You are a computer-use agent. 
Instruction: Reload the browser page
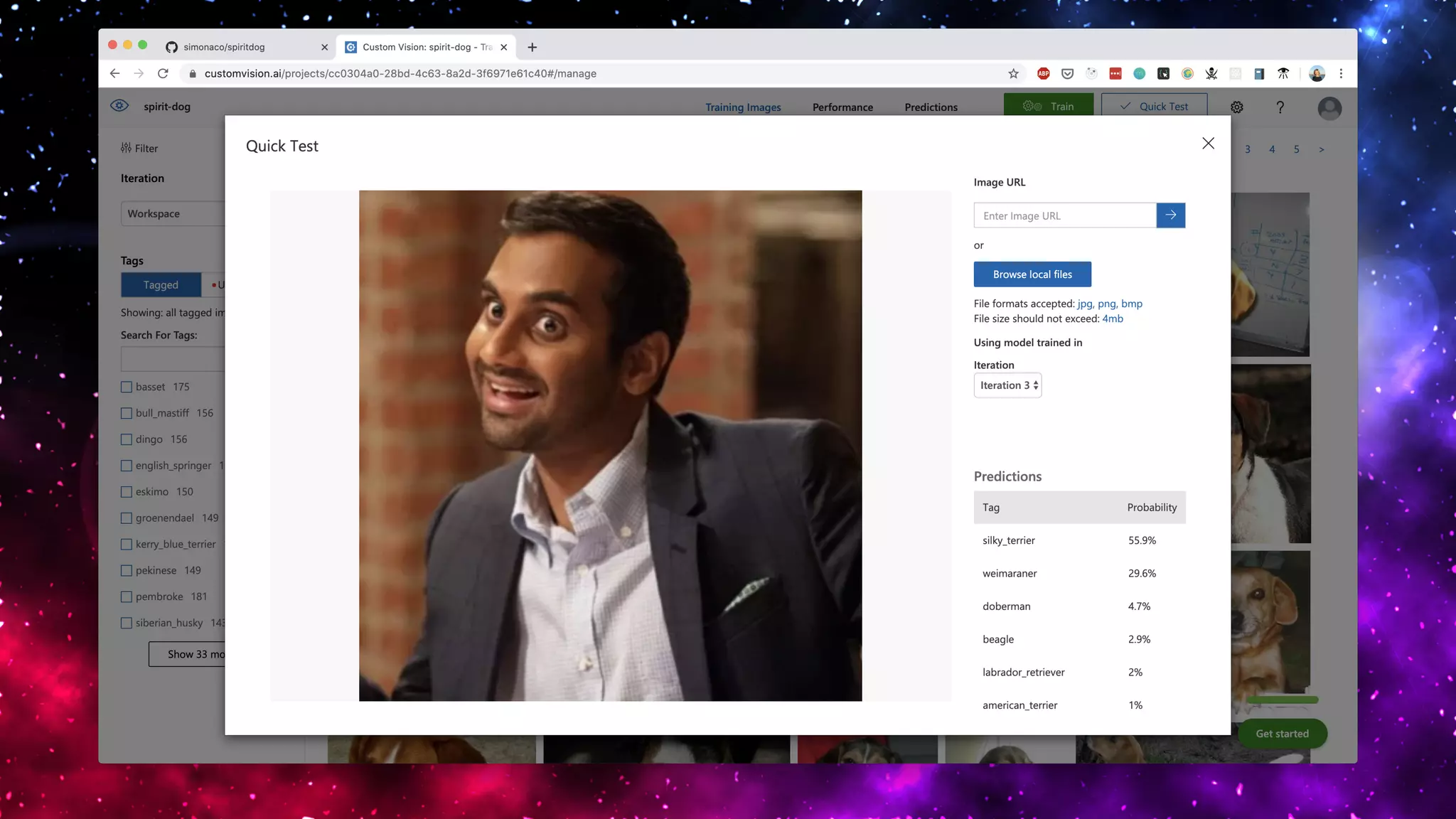pyautogui.click(x=163, y=74)
